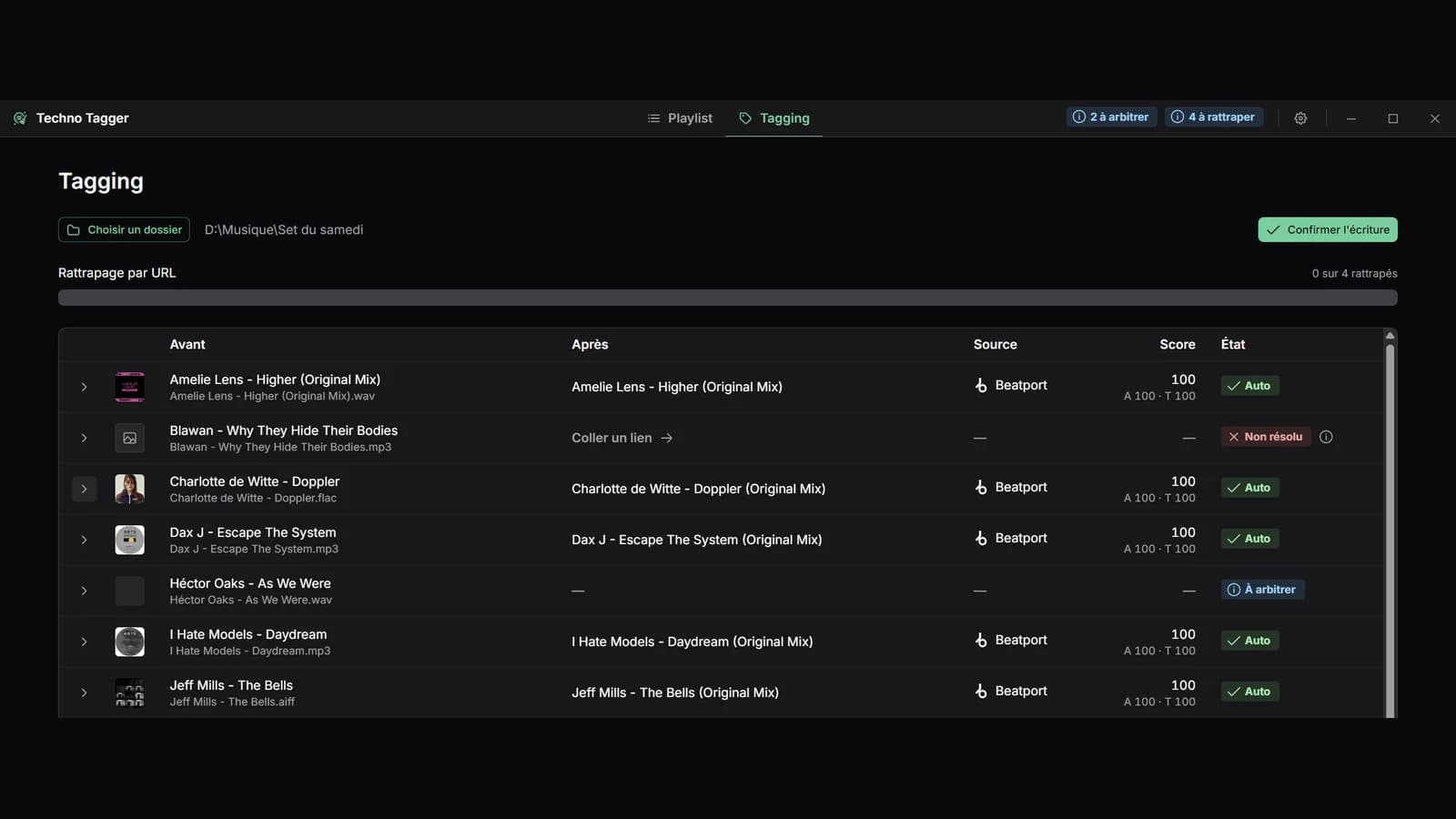Screen dimensions: 1456x819
Task: Expand the Jeff Mills - The Bells row
Action: (84, 693)
